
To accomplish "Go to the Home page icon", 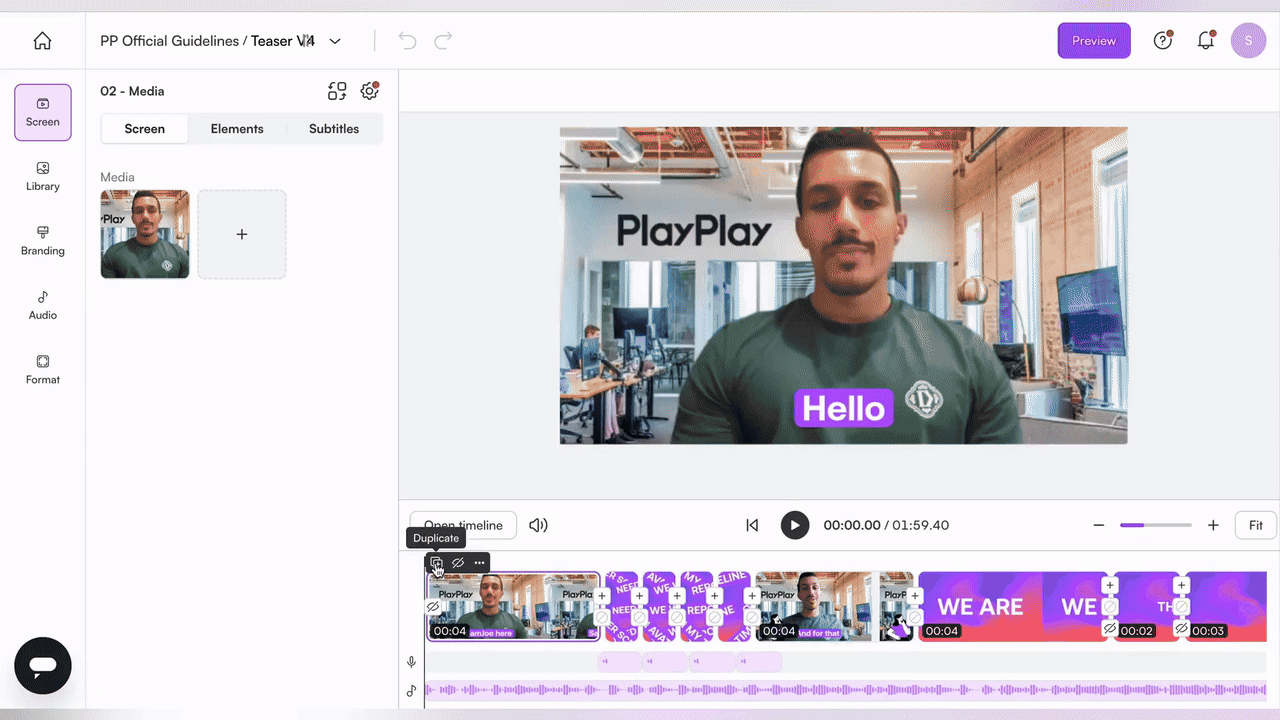I will pos(42,41).
